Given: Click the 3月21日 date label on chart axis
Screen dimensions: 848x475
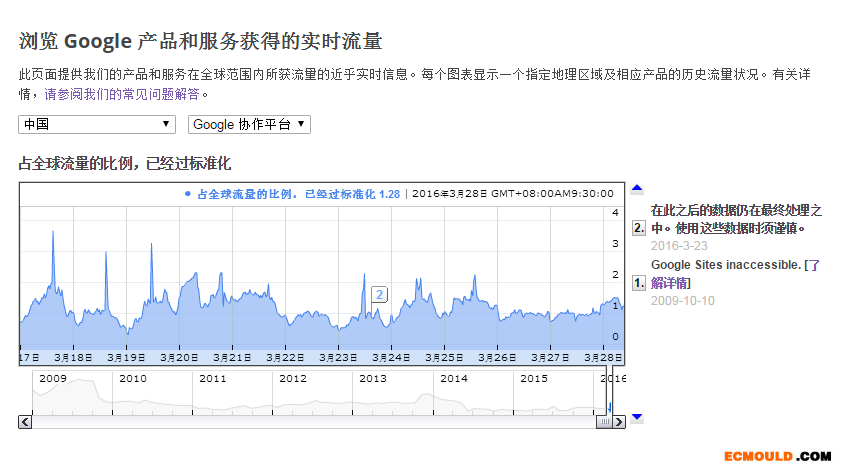Looking at the screenshot, I should (233, 357).
